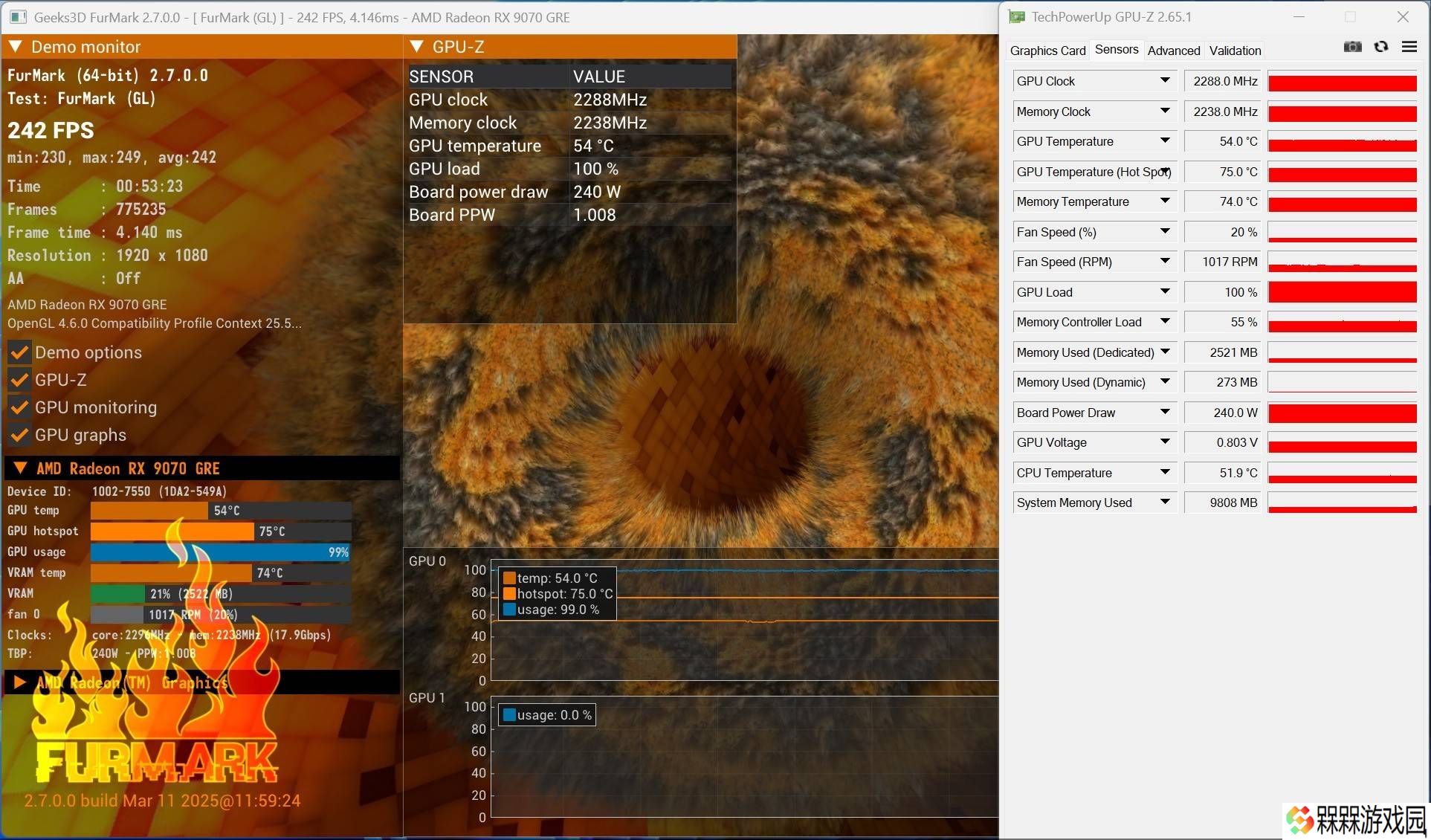Toggle the GPU monitoring checkbox
Image resolution: width=1431 pixels, height=840 pixels.
(19, 407)
